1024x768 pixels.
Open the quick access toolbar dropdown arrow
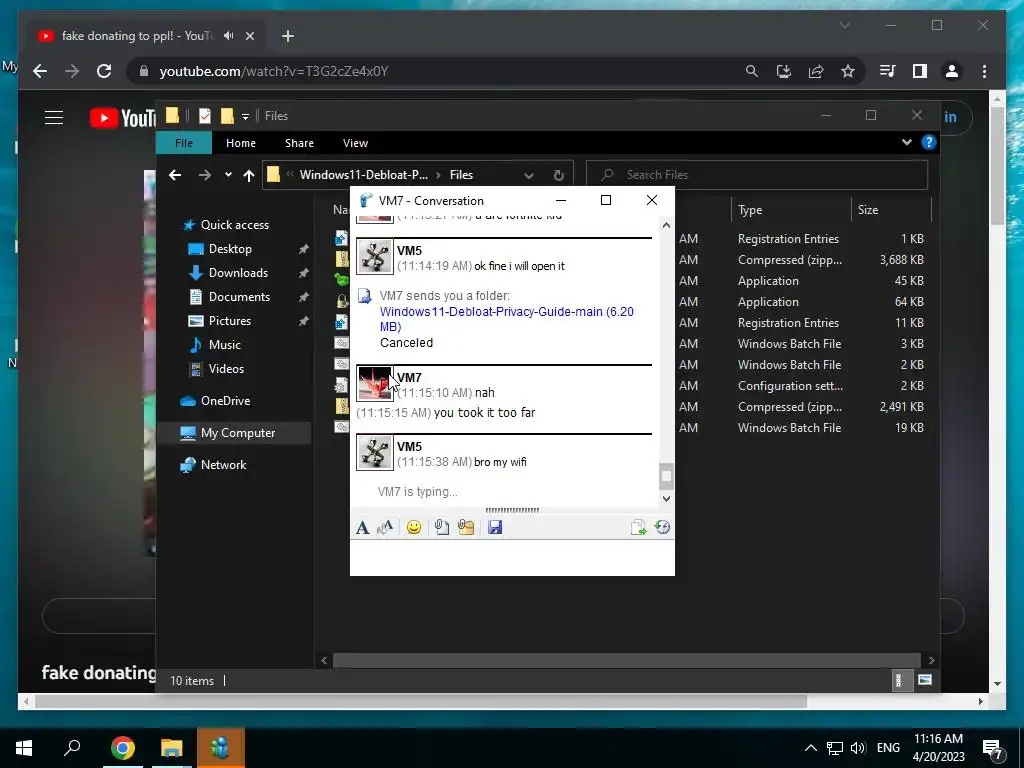pos(246,116)
